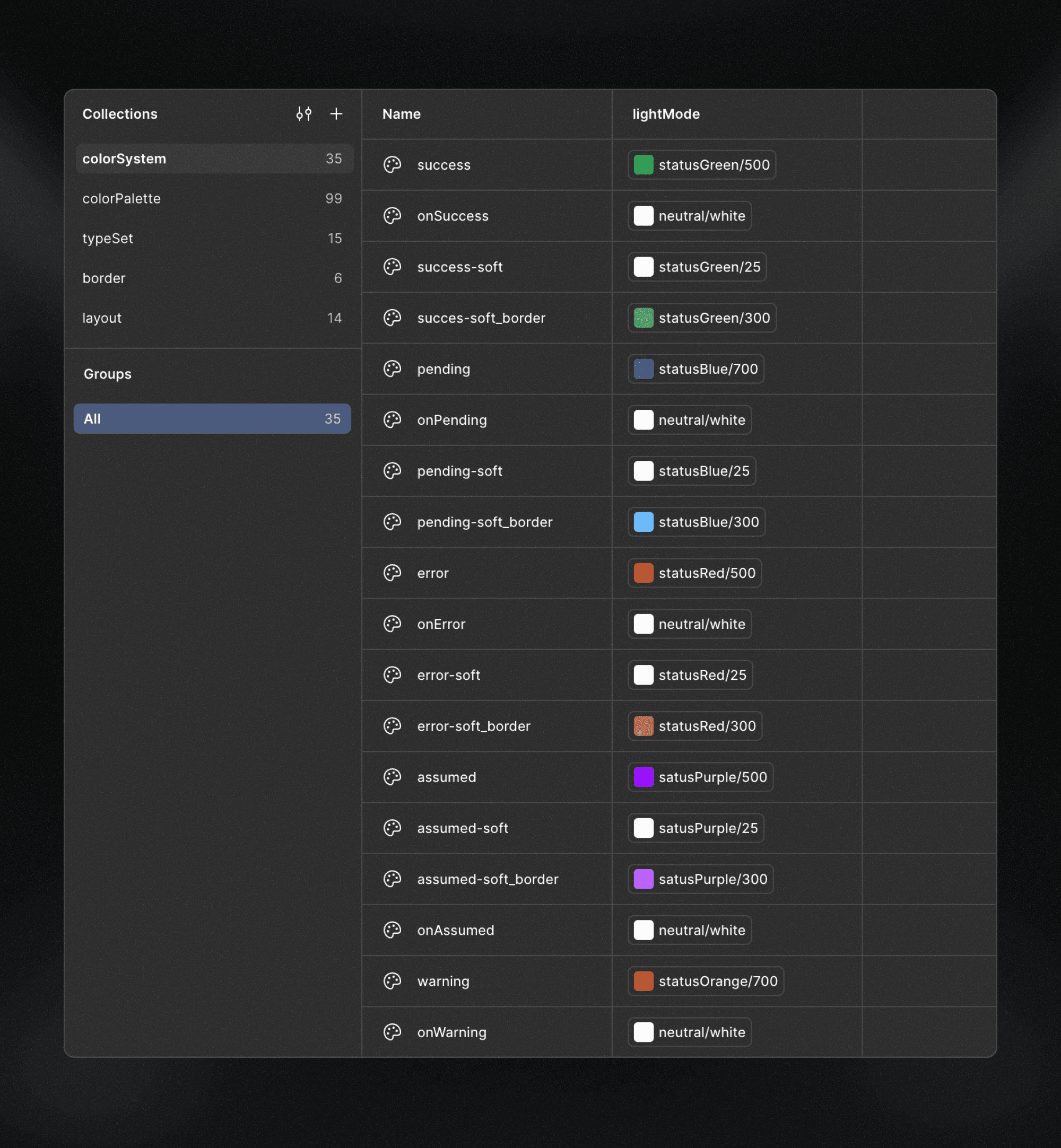Switch to the colorSystem collection
Screen dimensions: 1061x1148
pos(124,159)
